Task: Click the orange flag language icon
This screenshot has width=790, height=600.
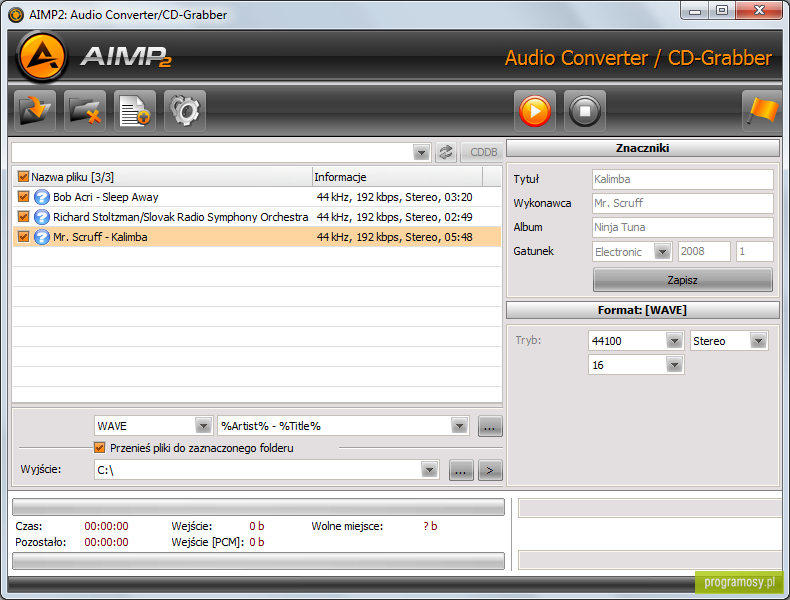Action: point(762,111)
